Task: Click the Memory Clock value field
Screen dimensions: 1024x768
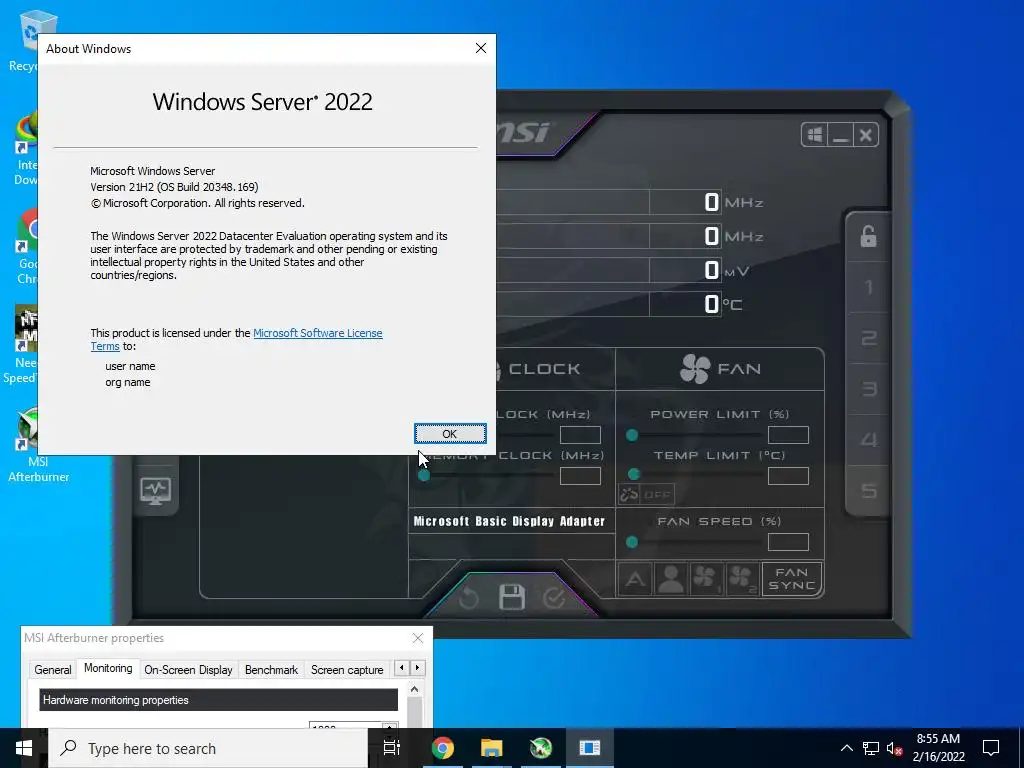Action: [580, 476]
